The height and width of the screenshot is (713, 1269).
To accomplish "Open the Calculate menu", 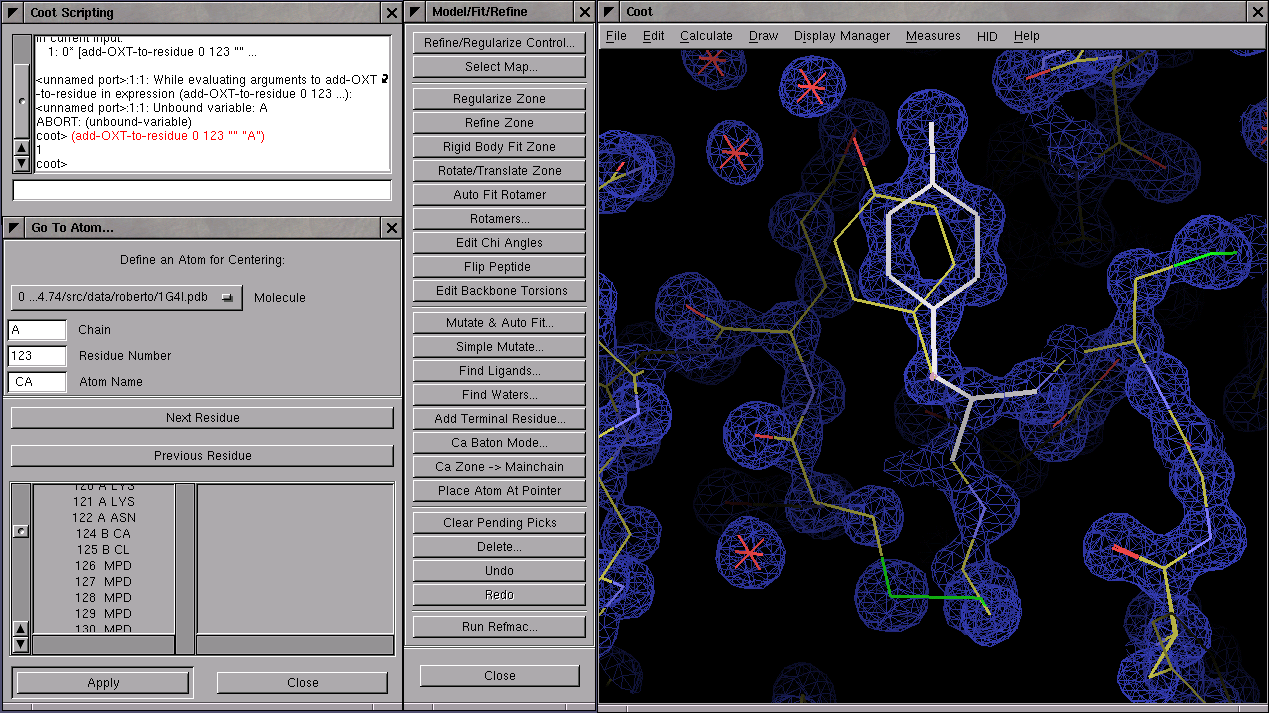I will 706,36.
